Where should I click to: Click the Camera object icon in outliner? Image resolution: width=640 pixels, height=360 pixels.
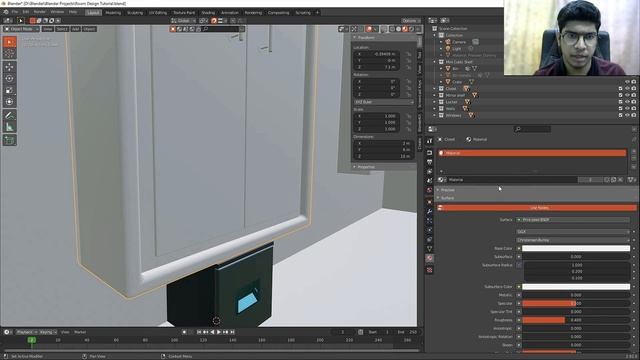448,42
